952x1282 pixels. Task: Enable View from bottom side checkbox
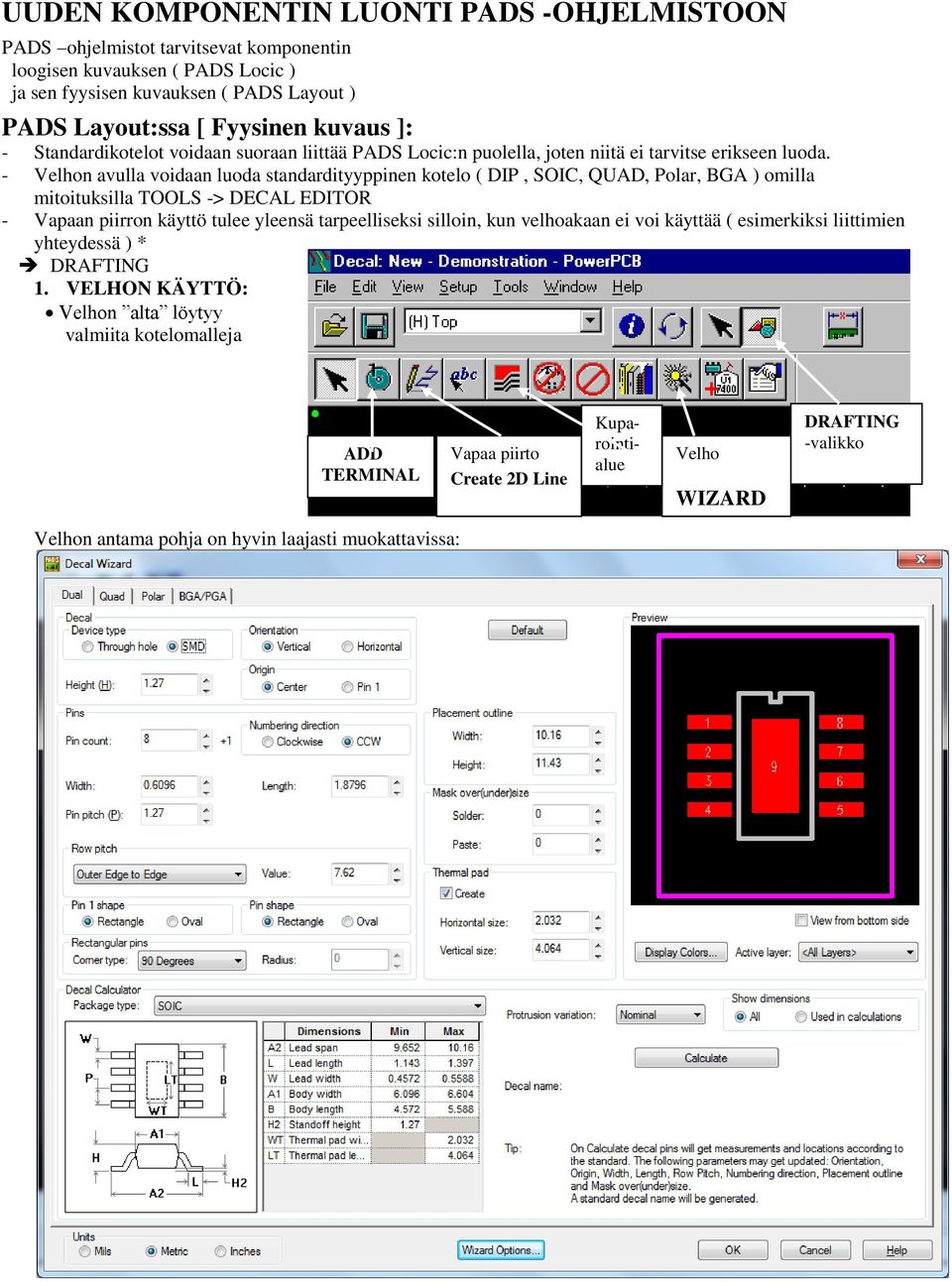coord(801,920)
